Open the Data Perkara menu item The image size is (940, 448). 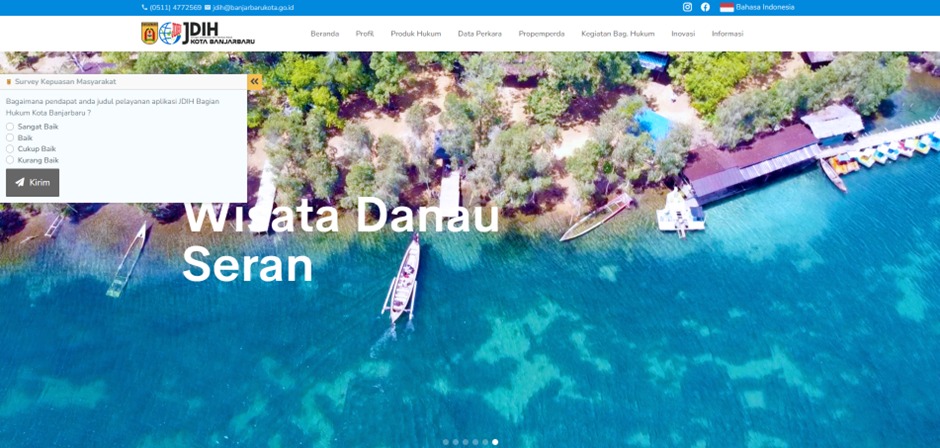tap(479, 34)
